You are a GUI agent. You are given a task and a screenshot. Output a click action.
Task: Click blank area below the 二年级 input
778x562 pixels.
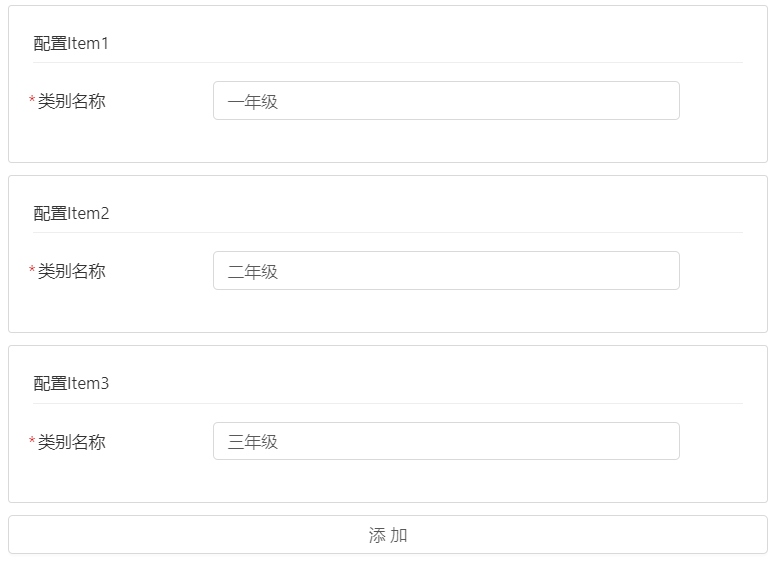[446, 311]
